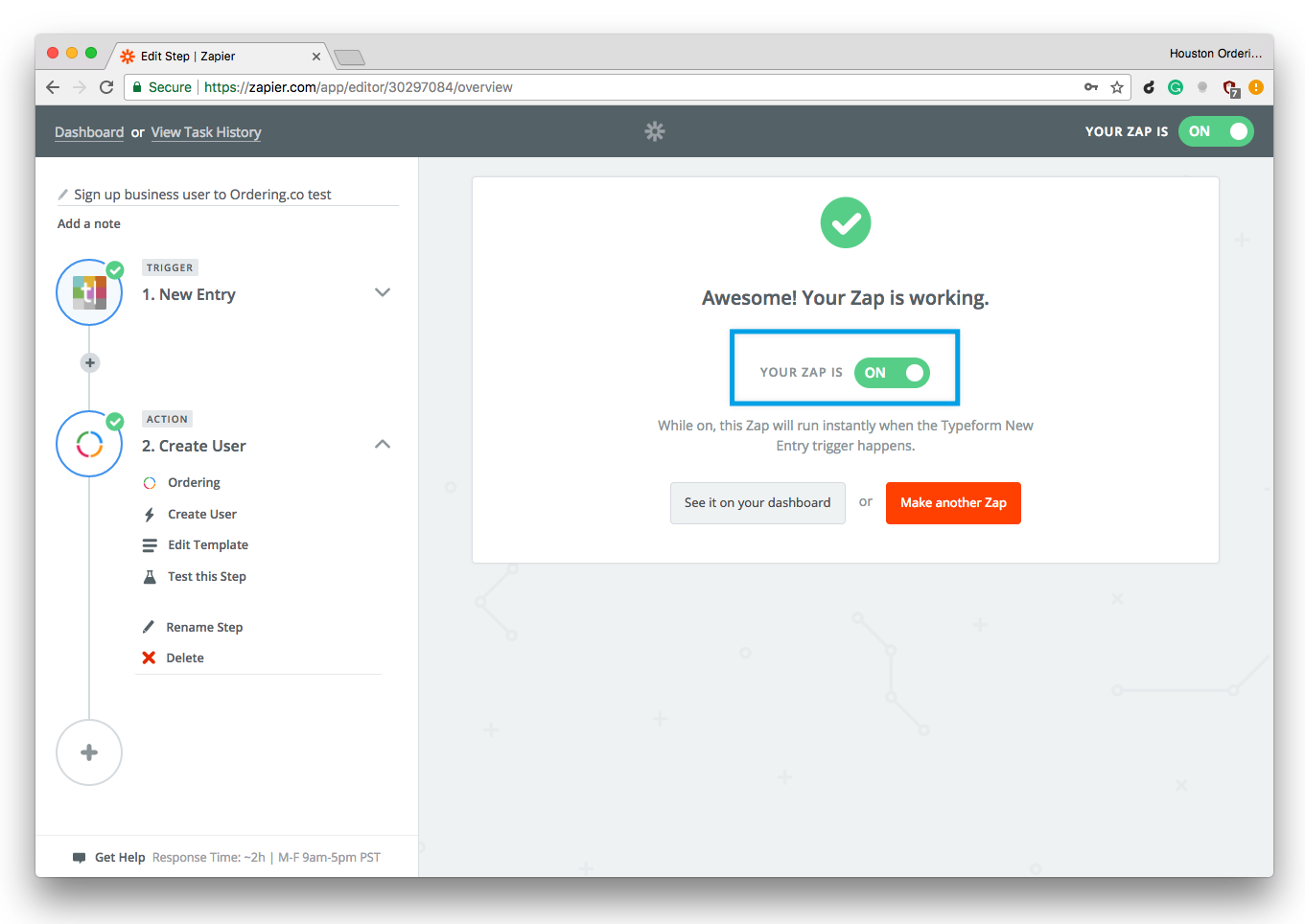
Task: Click the orange alert extension icon
Action: tap(1256, 87)
